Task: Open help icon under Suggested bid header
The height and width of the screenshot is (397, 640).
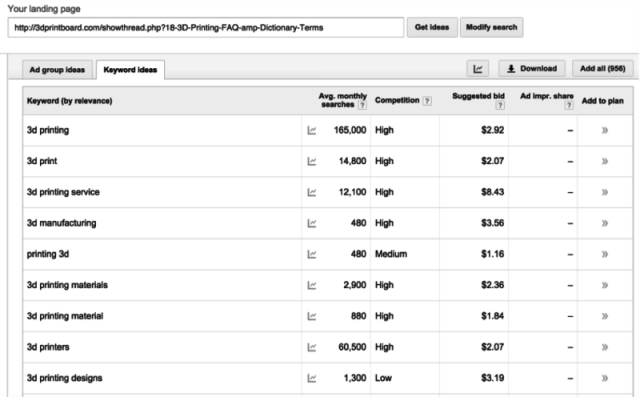Action: 500,105
